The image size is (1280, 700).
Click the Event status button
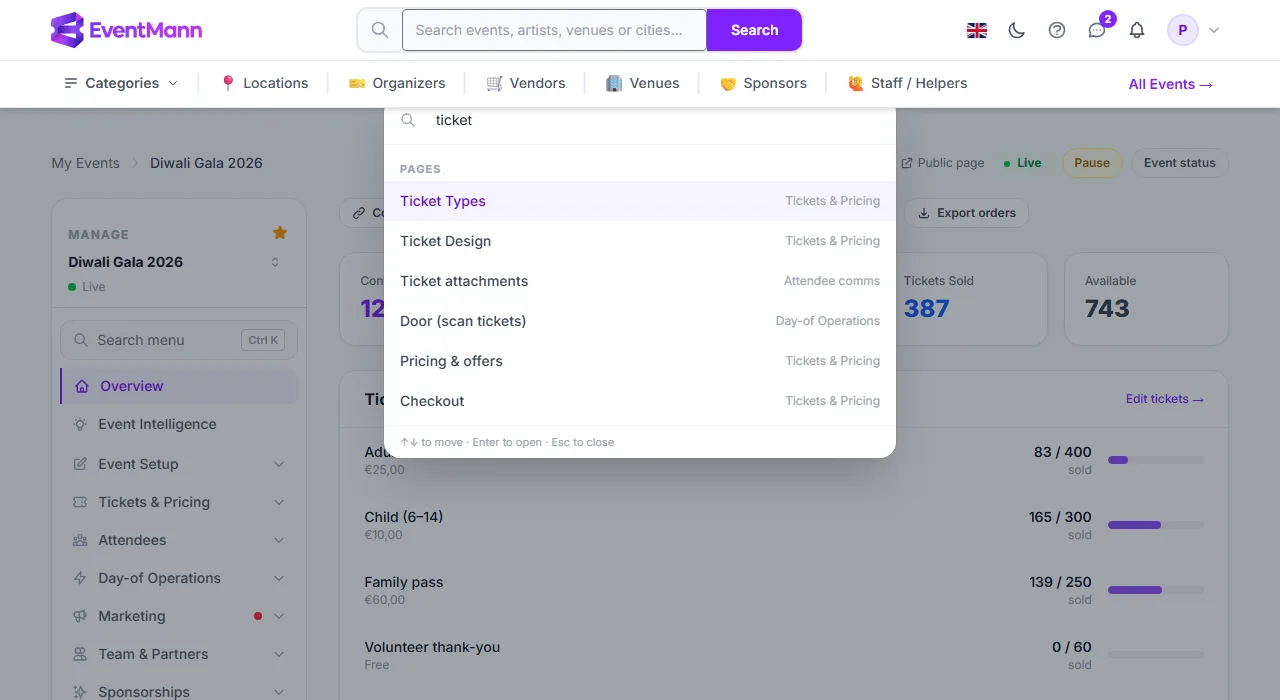[x=1180, y=163]
